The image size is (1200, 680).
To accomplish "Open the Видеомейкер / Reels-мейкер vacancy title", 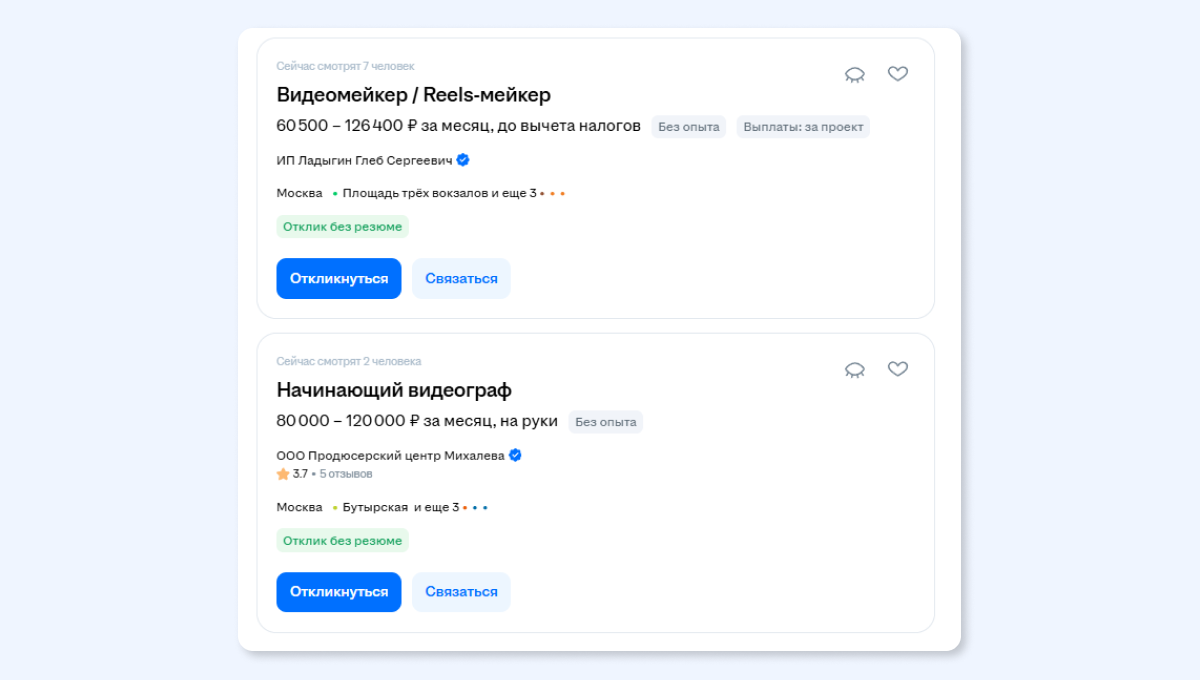I will (x=414, y=95).
